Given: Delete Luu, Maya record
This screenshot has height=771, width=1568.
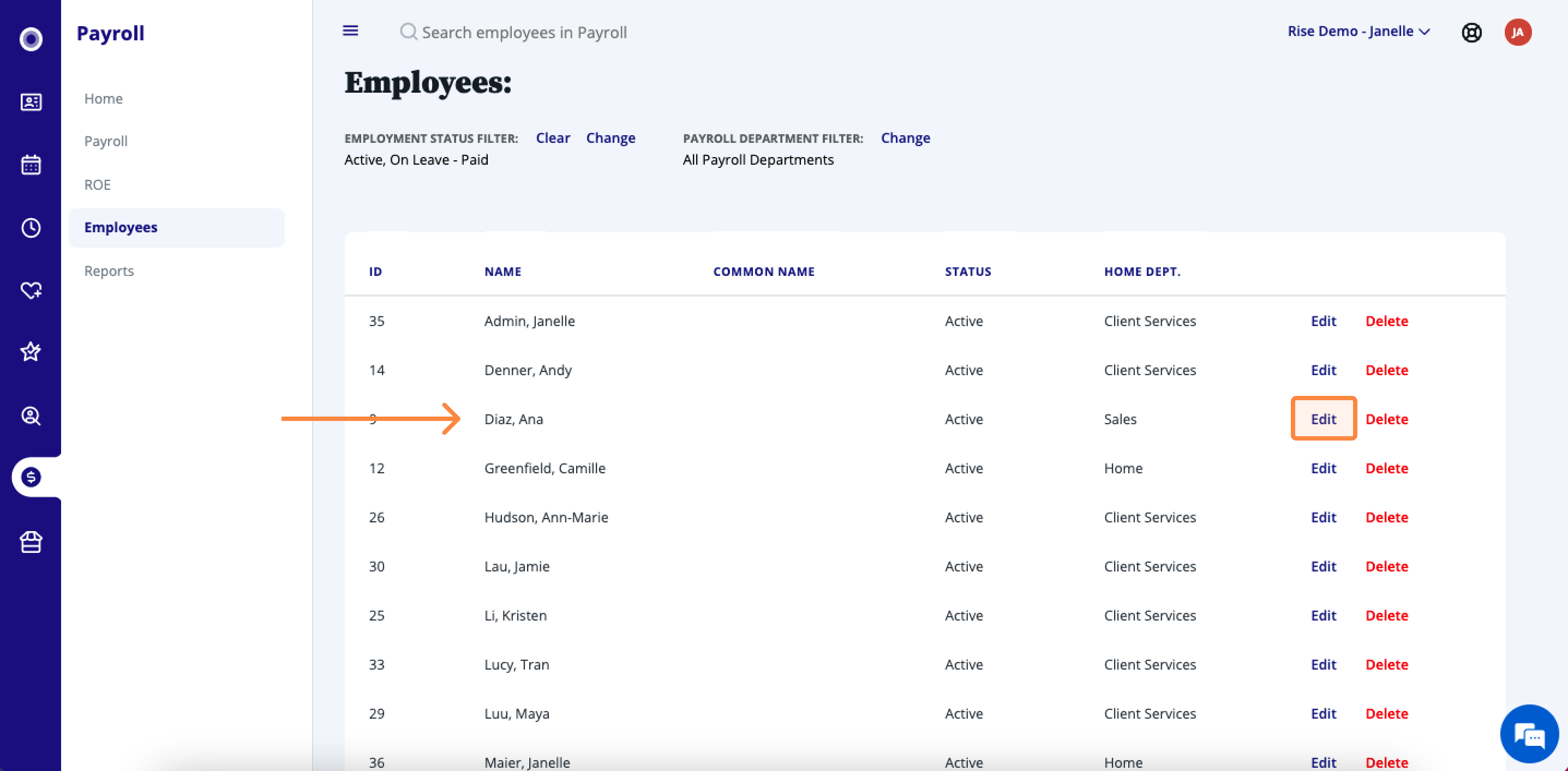Looking at the screenshot, I should coord(1387,714).
